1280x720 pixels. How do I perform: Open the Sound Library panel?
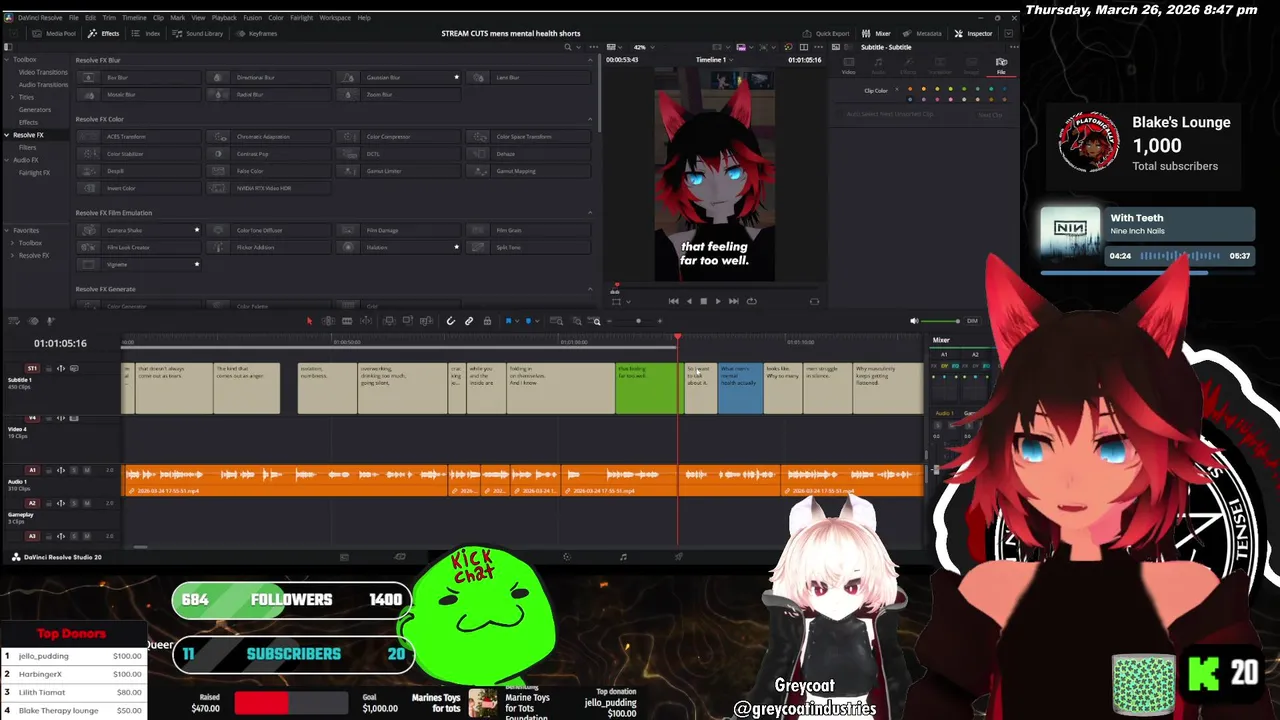coord(198,33)
